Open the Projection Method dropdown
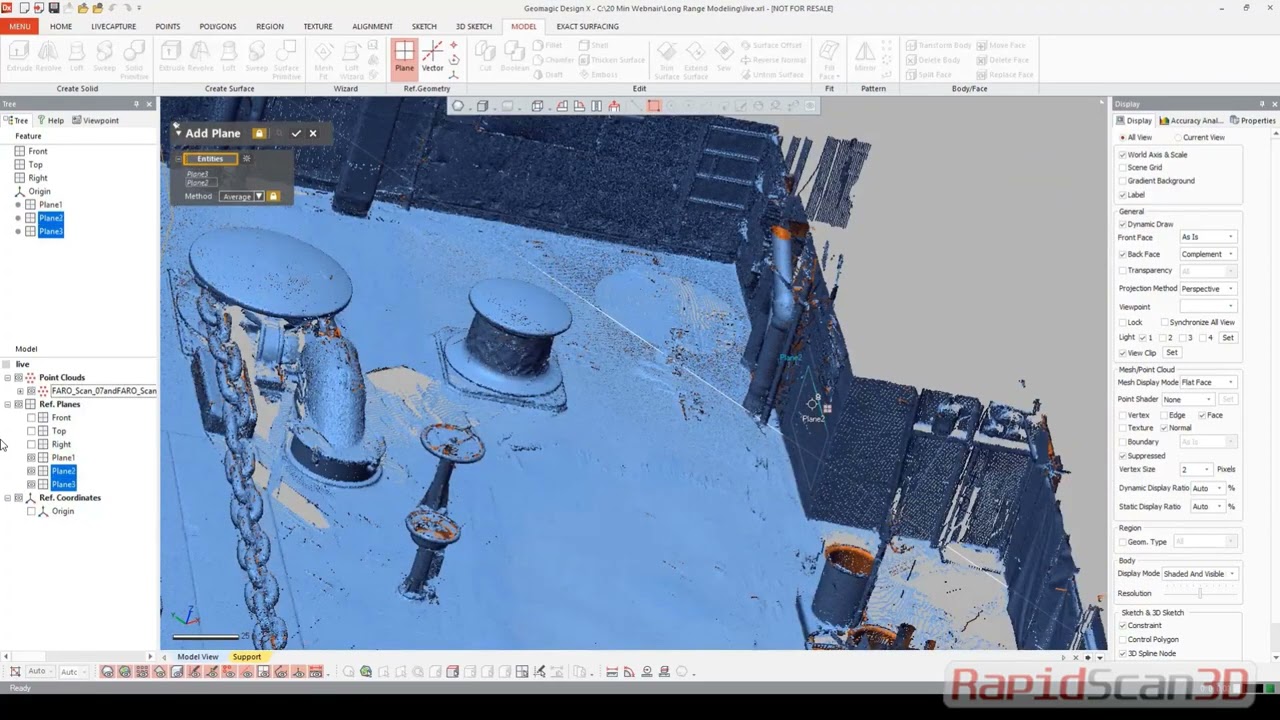The width and height of the screenshot is (1280, 720). click(1208, 289)
